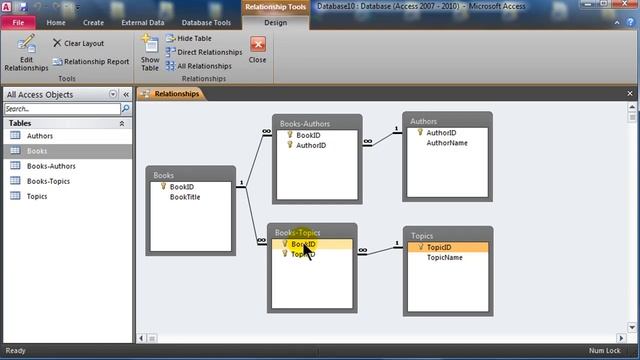The width and height of the screenshot is (640, 360).
Task: Switch to the Home ribbon tab
Action: [56, 23]
